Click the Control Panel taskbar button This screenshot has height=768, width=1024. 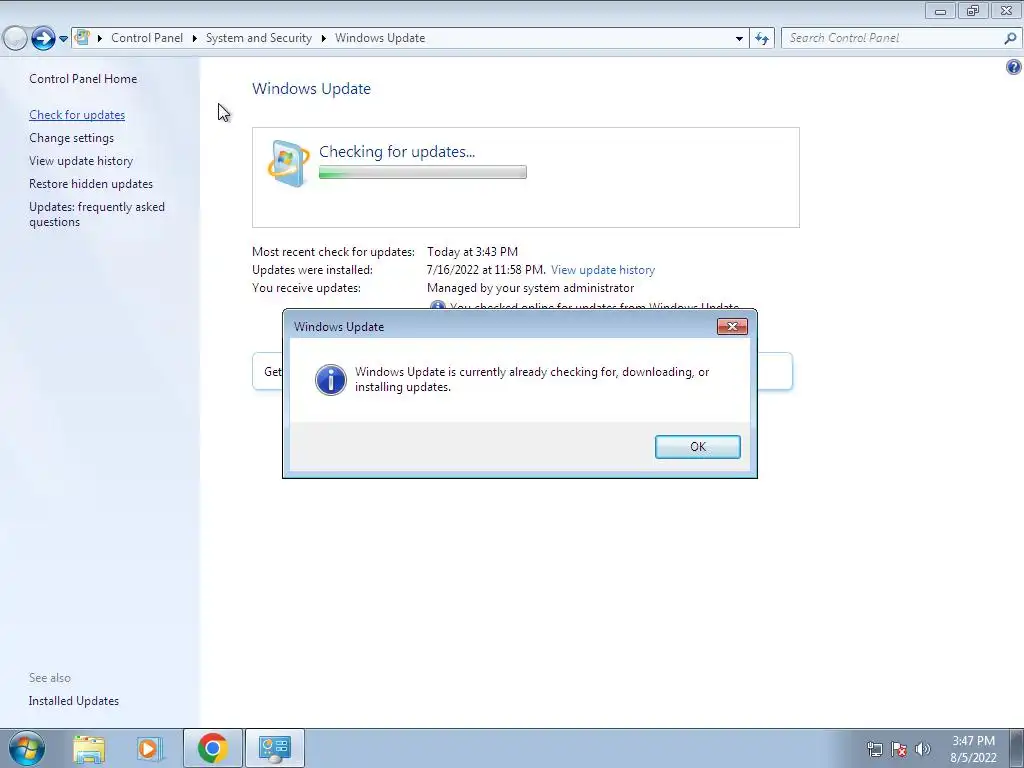[274, 748]
